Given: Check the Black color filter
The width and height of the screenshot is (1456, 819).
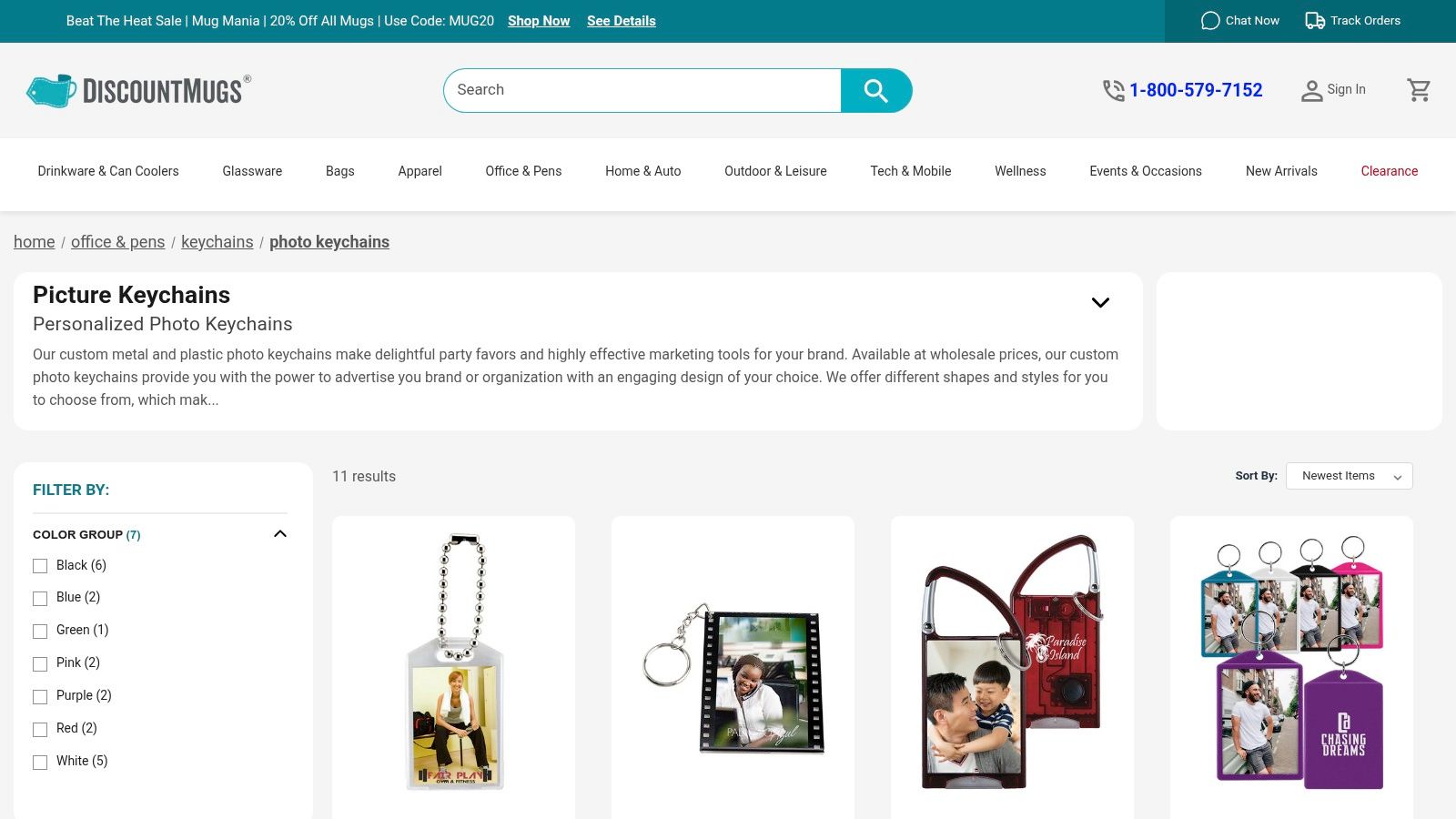Looking at the screenshot, I should 40,566.
